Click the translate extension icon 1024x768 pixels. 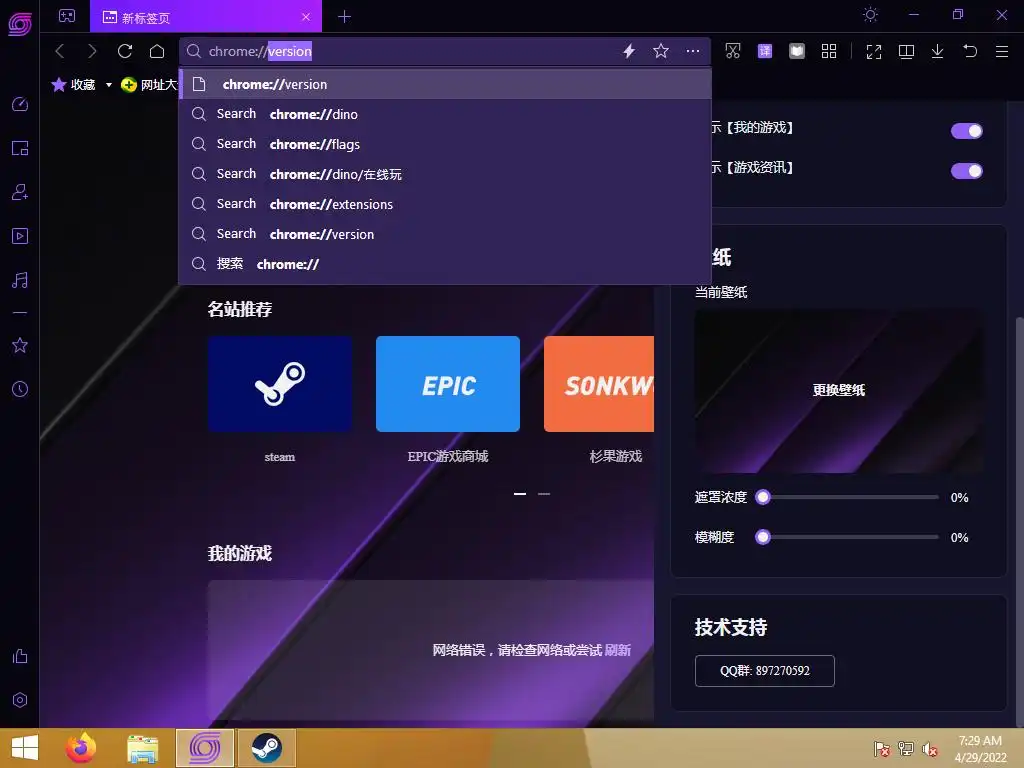pos(765,51)
